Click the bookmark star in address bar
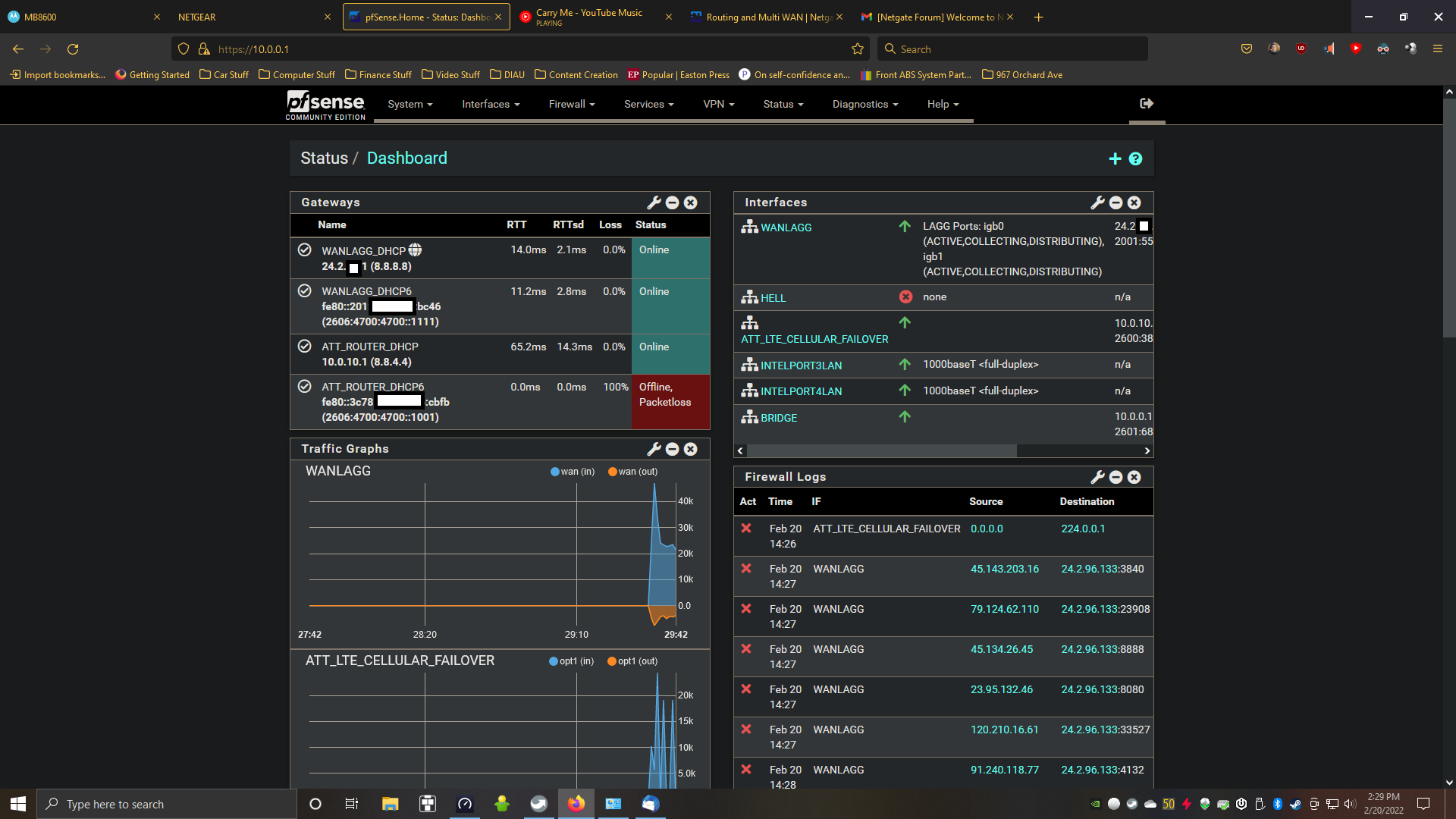This screenshot has width=1456, height=819. pos(858,49)
